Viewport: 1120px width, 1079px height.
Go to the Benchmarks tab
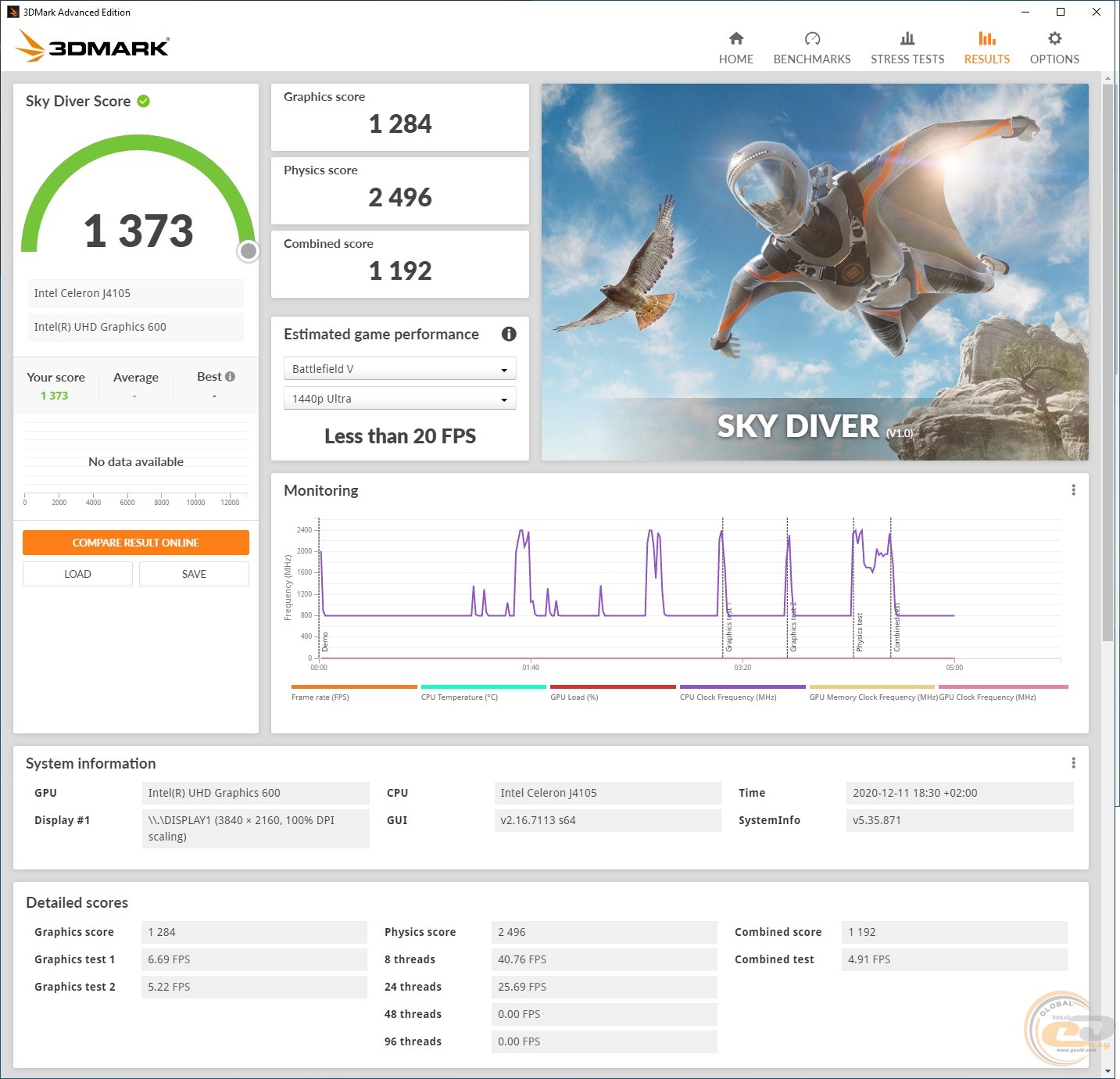pyautogui.click(x=812, y=48)
